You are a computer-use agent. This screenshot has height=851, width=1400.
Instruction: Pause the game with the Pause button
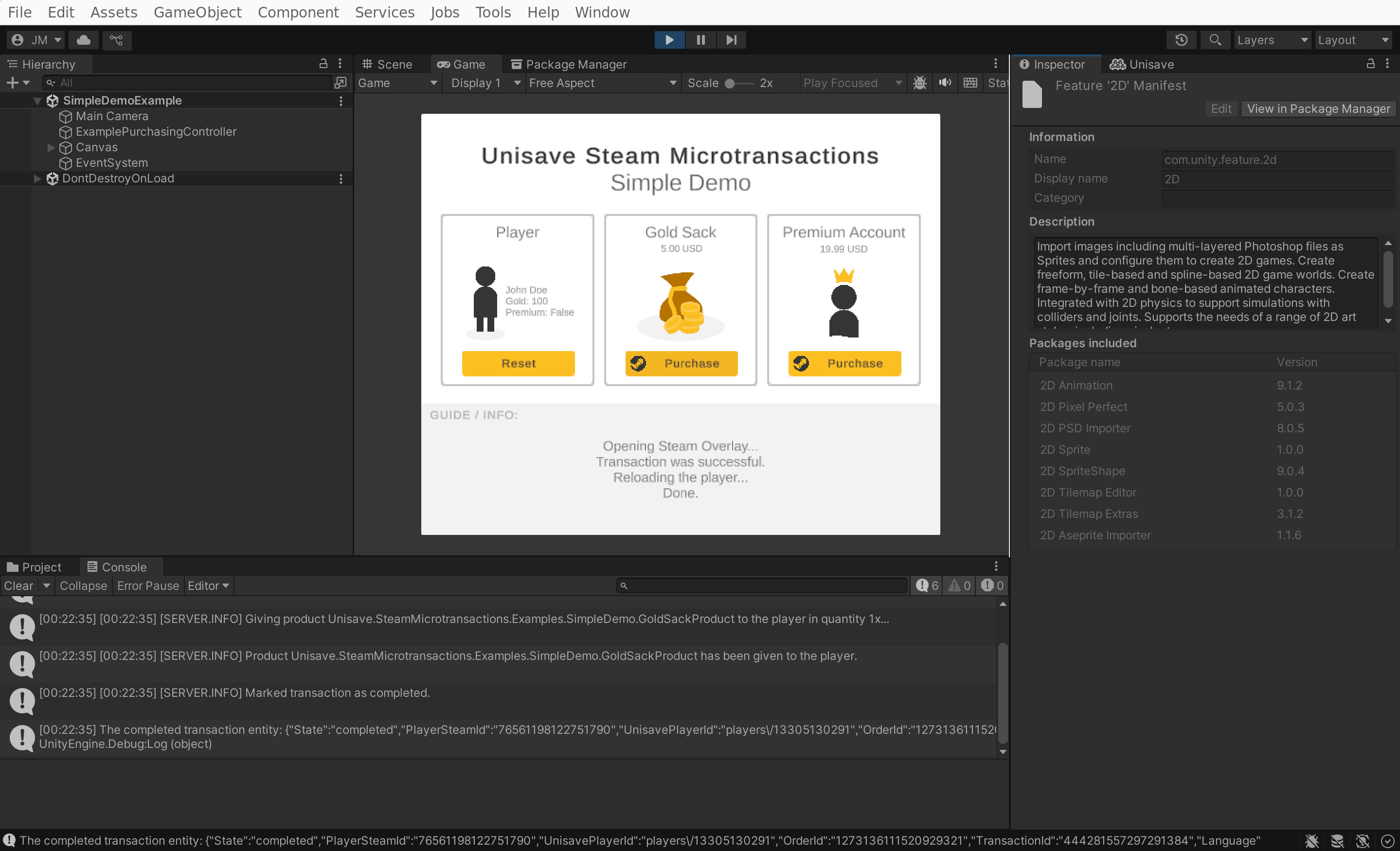(x=700, y=40)
